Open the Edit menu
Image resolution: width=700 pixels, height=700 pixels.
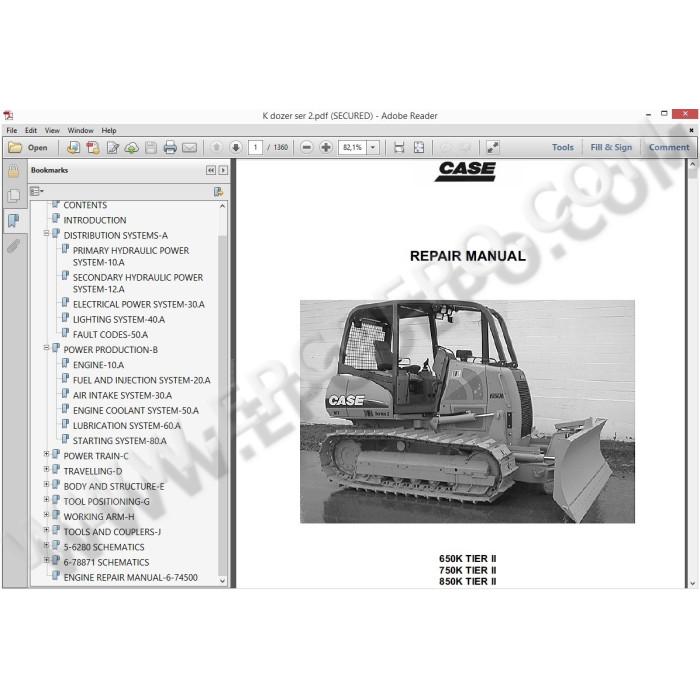point(31,130)
